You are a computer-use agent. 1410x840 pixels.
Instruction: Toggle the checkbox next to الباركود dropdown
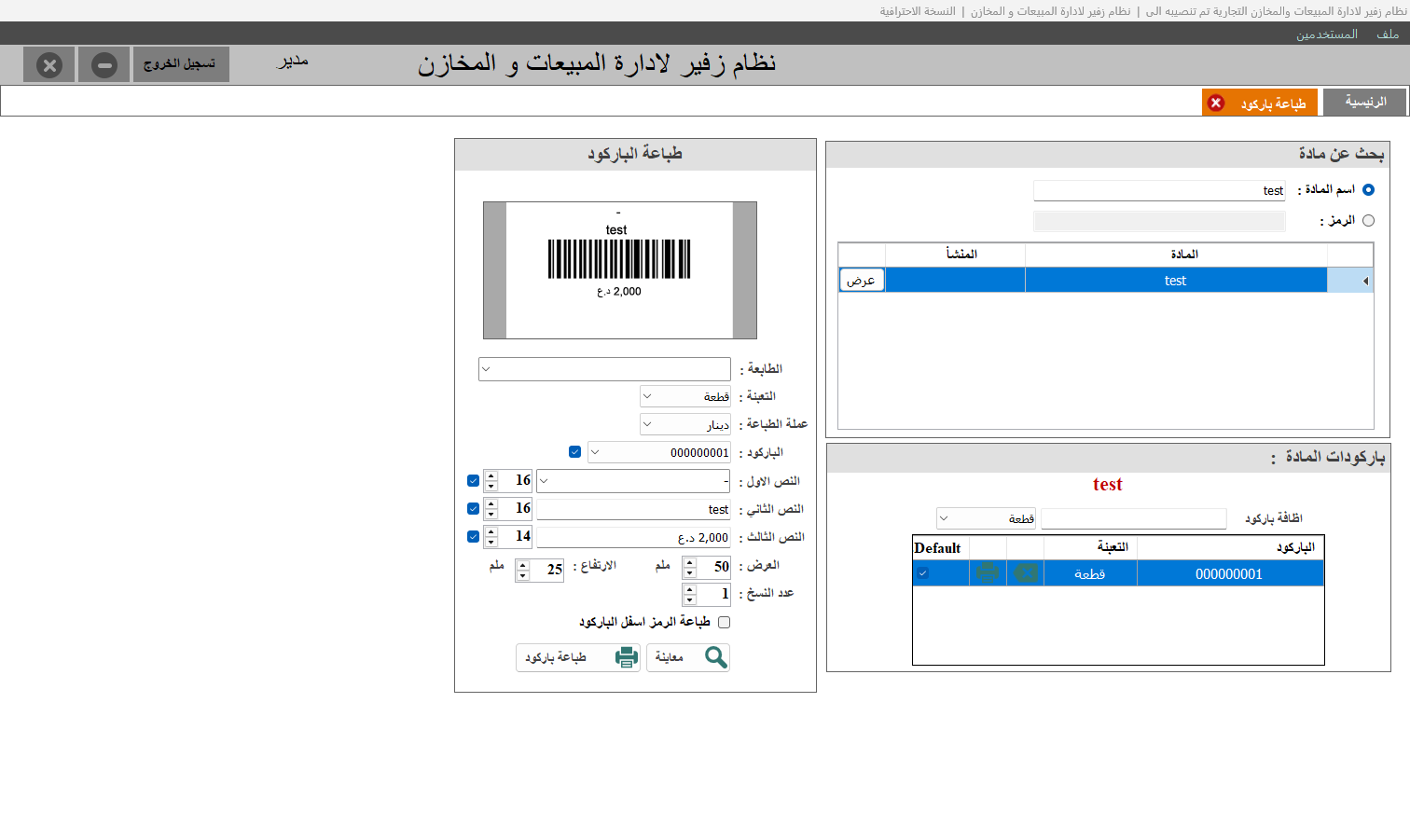coord(574,452)
